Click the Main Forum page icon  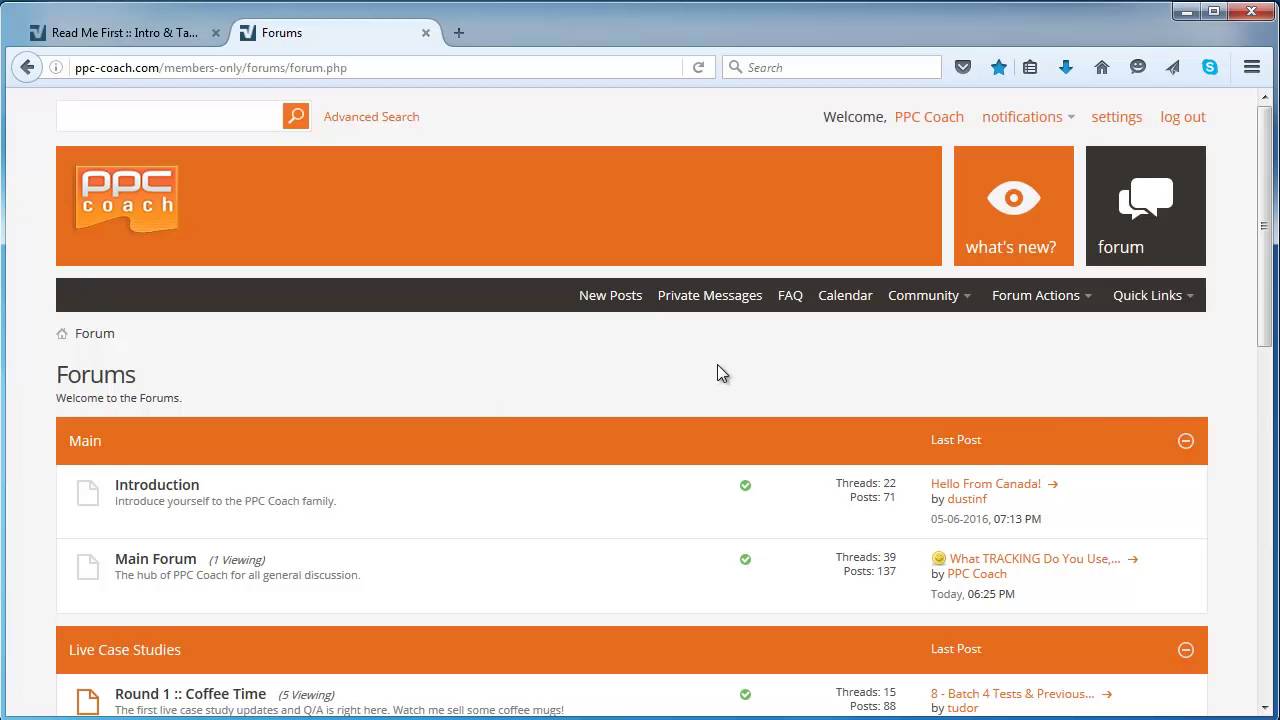click(x=88, y=567)
